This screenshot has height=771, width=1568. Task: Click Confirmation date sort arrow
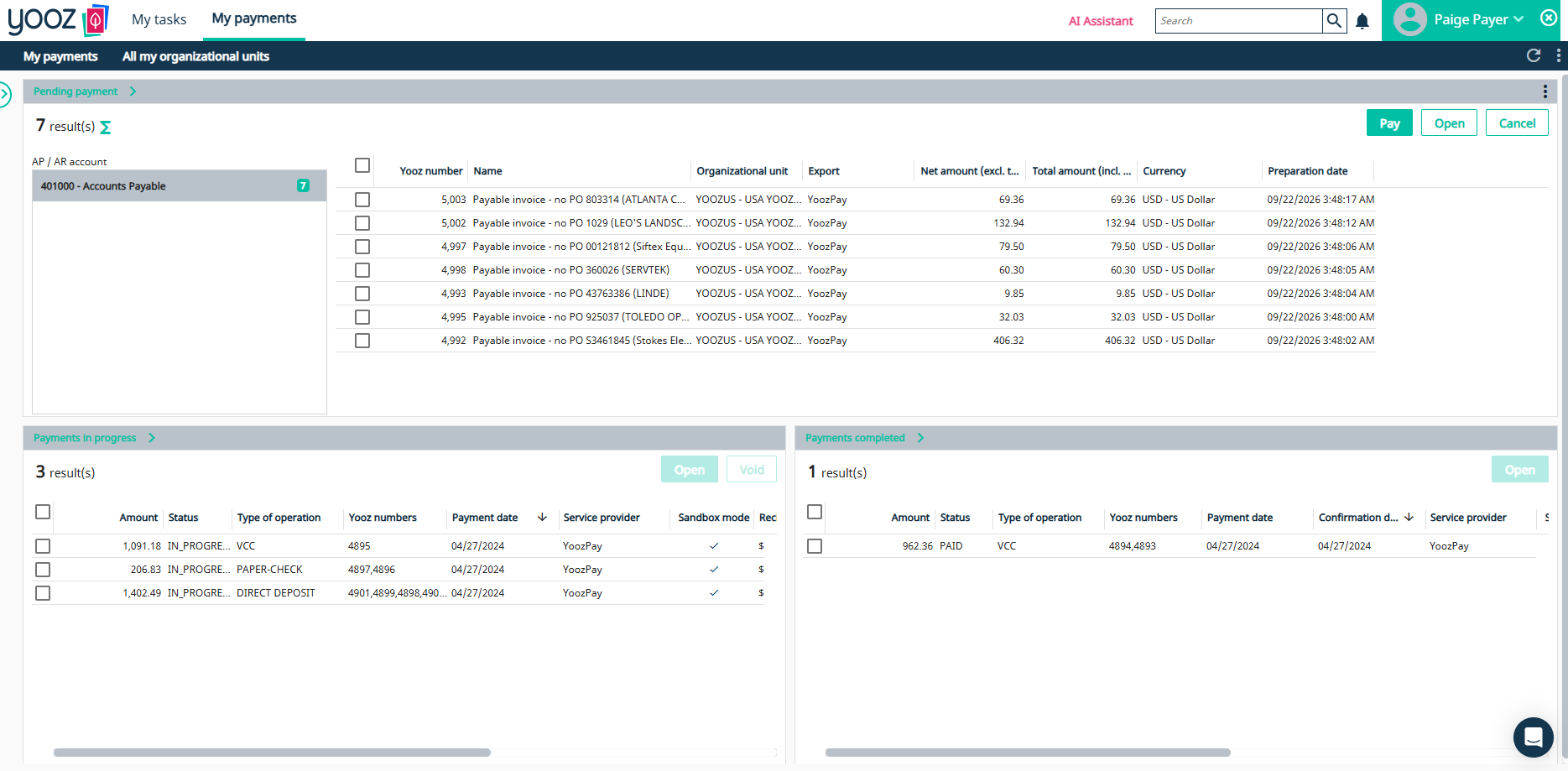pos(1409,518)
